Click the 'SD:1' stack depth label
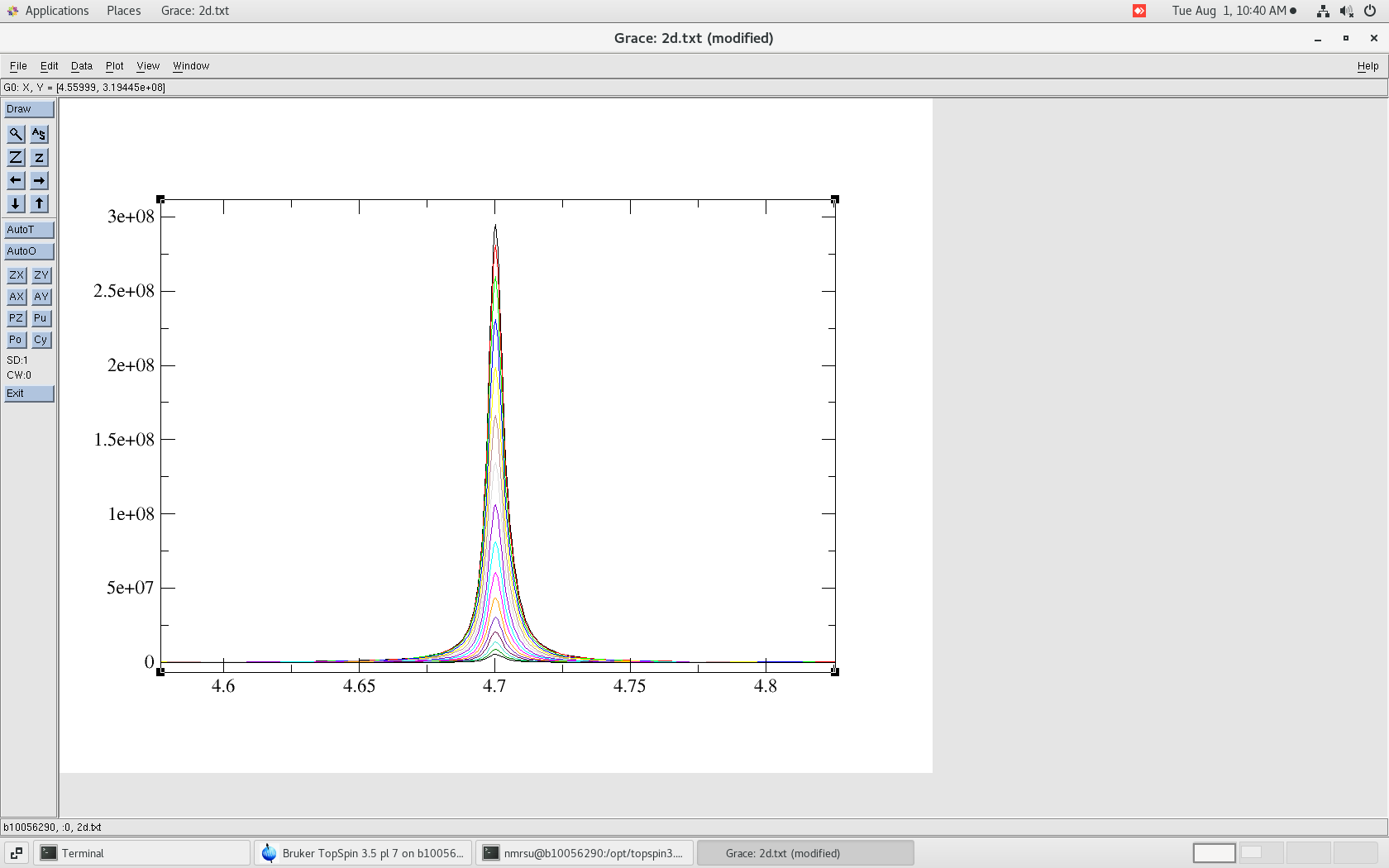Image resolution: width=1389 pixels, height=868 pixels. point(17,360)
